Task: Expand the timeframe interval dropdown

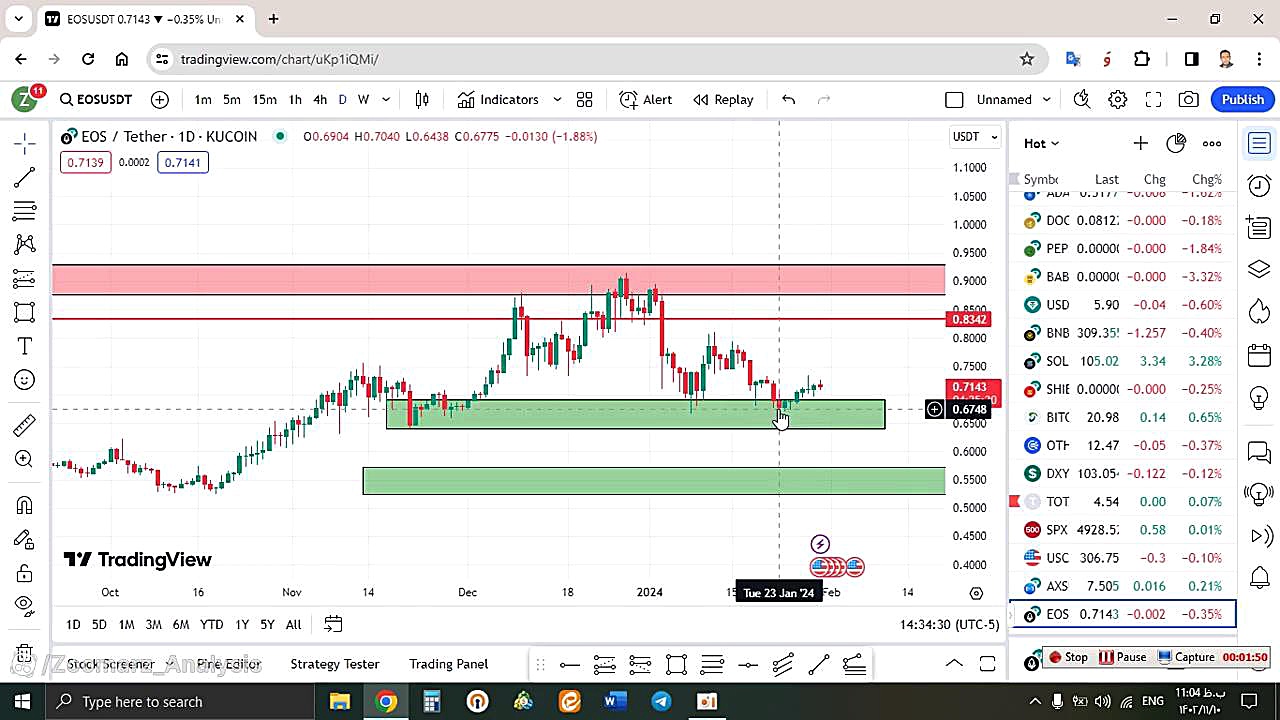Action: coord(386,99)
